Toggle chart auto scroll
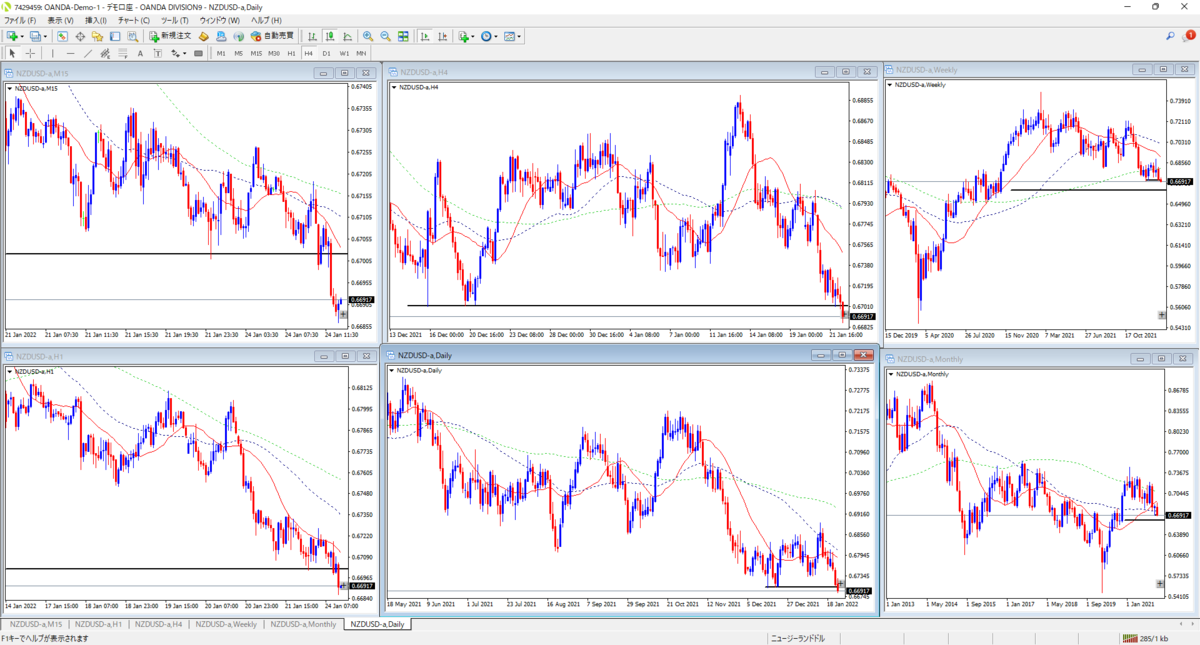The width and height of the screenshot is (1200, 645). pos(424,36)
